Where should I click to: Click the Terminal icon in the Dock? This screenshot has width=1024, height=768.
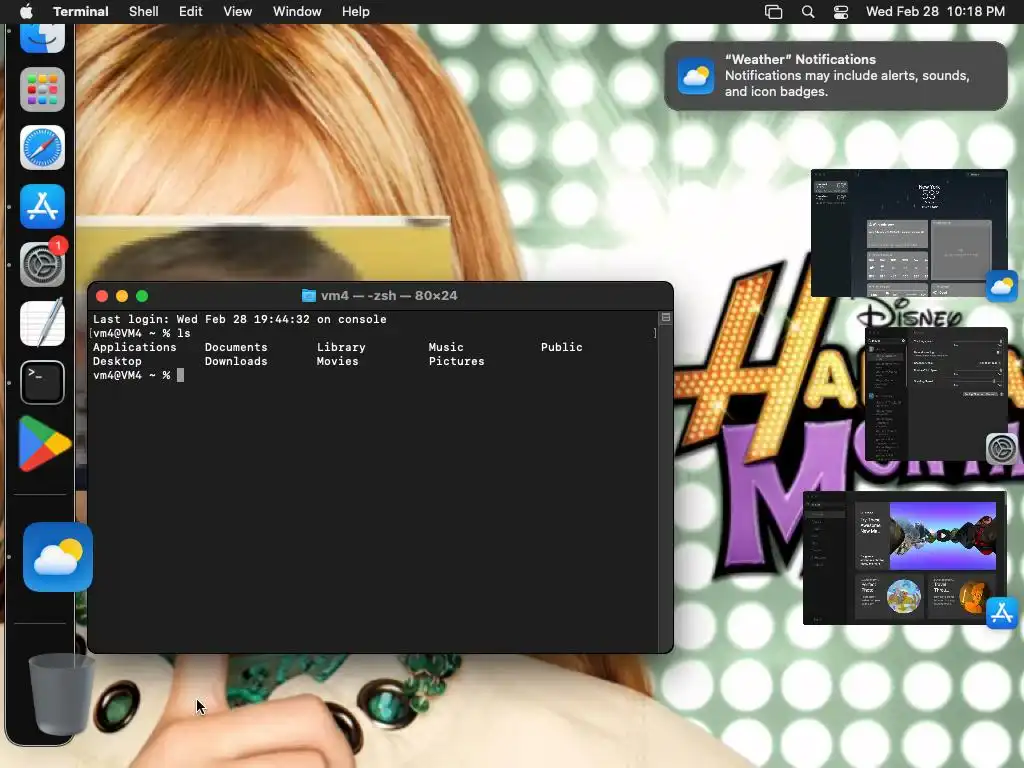(42, 382)
